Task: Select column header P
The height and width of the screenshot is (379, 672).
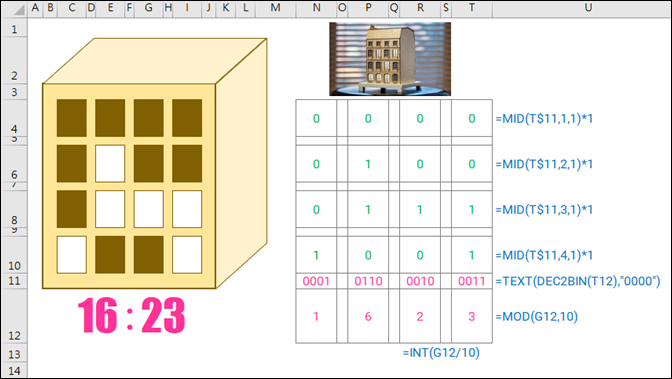Action: click(x=368, y=8)
